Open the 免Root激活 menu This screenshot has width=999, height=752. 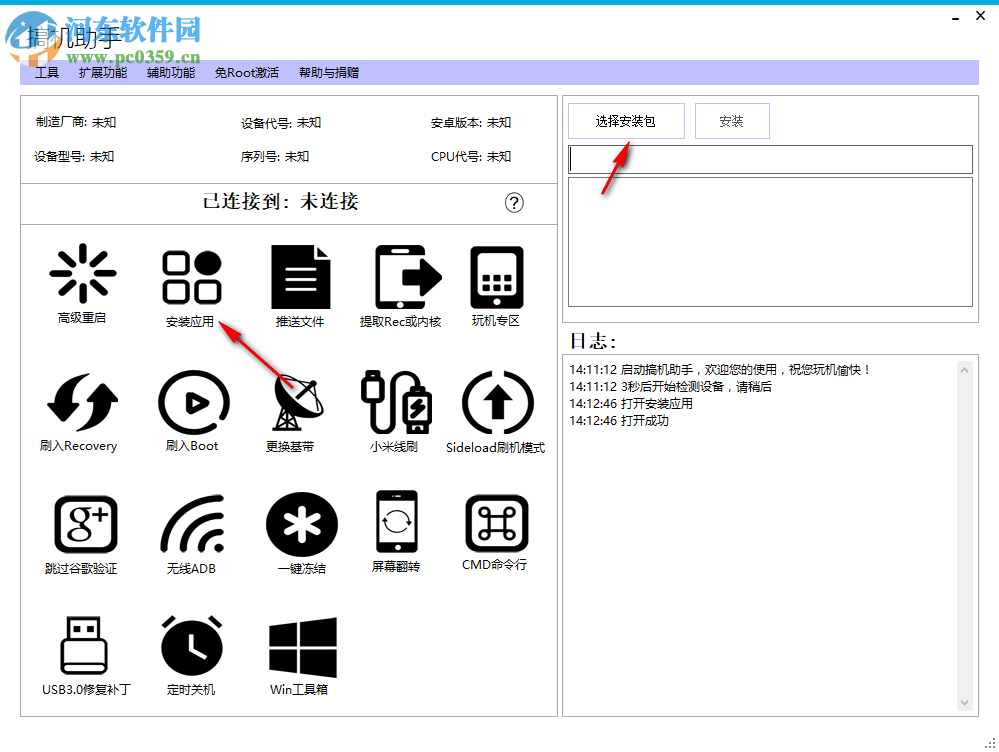(x=247, y=73)
